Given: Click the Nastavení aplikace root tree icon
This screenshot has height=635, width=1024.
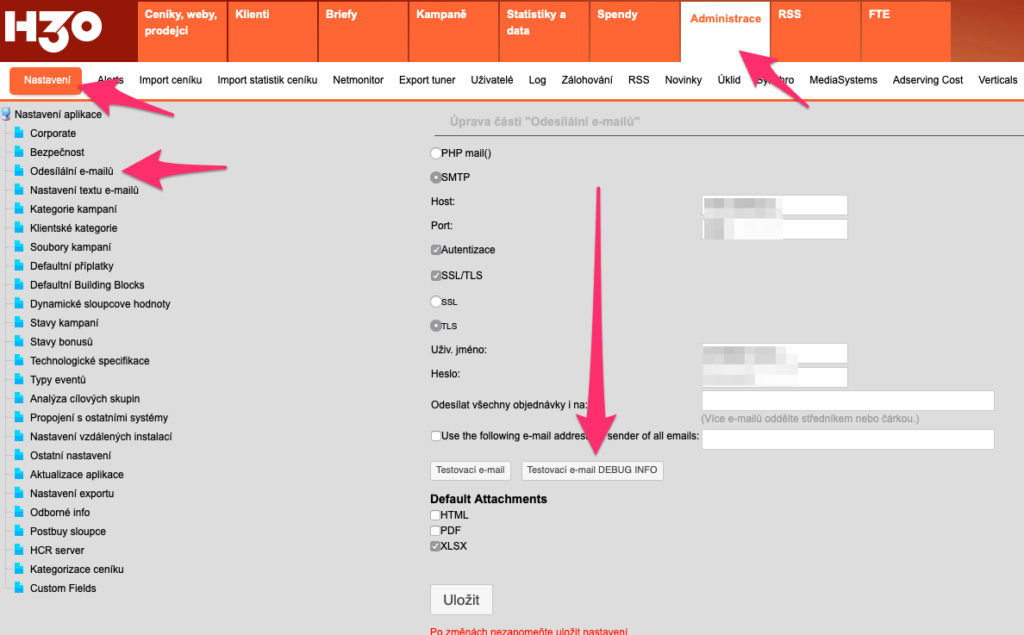Looking at the screenshot, I should click(x=7, y=114).
